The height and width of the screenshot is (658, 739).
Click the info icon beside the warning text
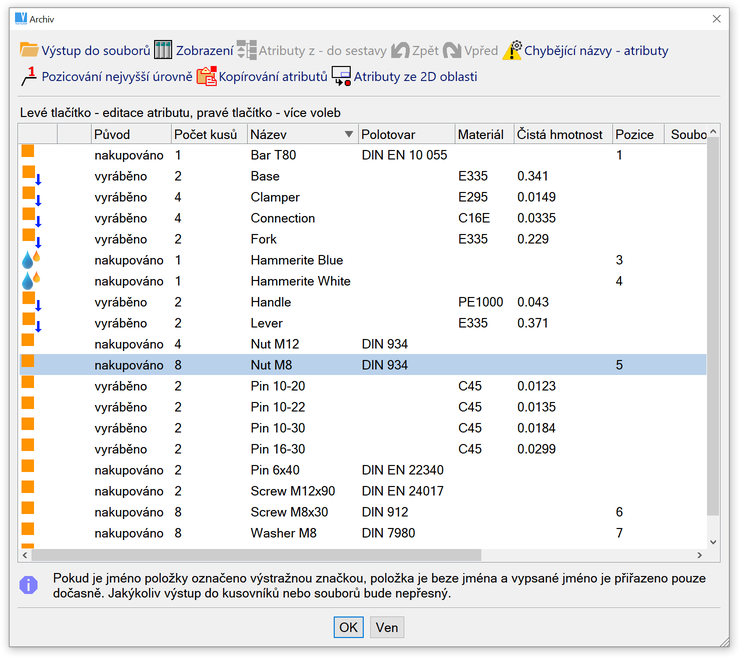click(29, 584)
